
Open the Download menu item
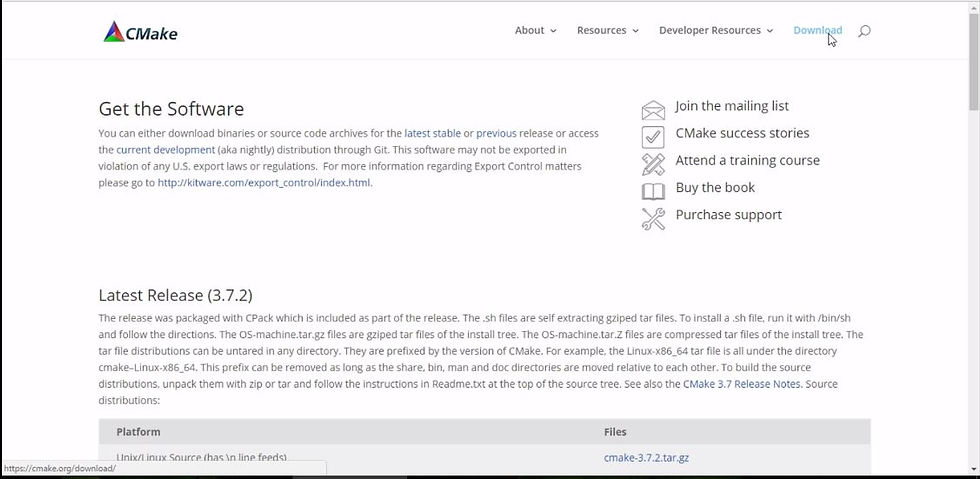point(818,30)
